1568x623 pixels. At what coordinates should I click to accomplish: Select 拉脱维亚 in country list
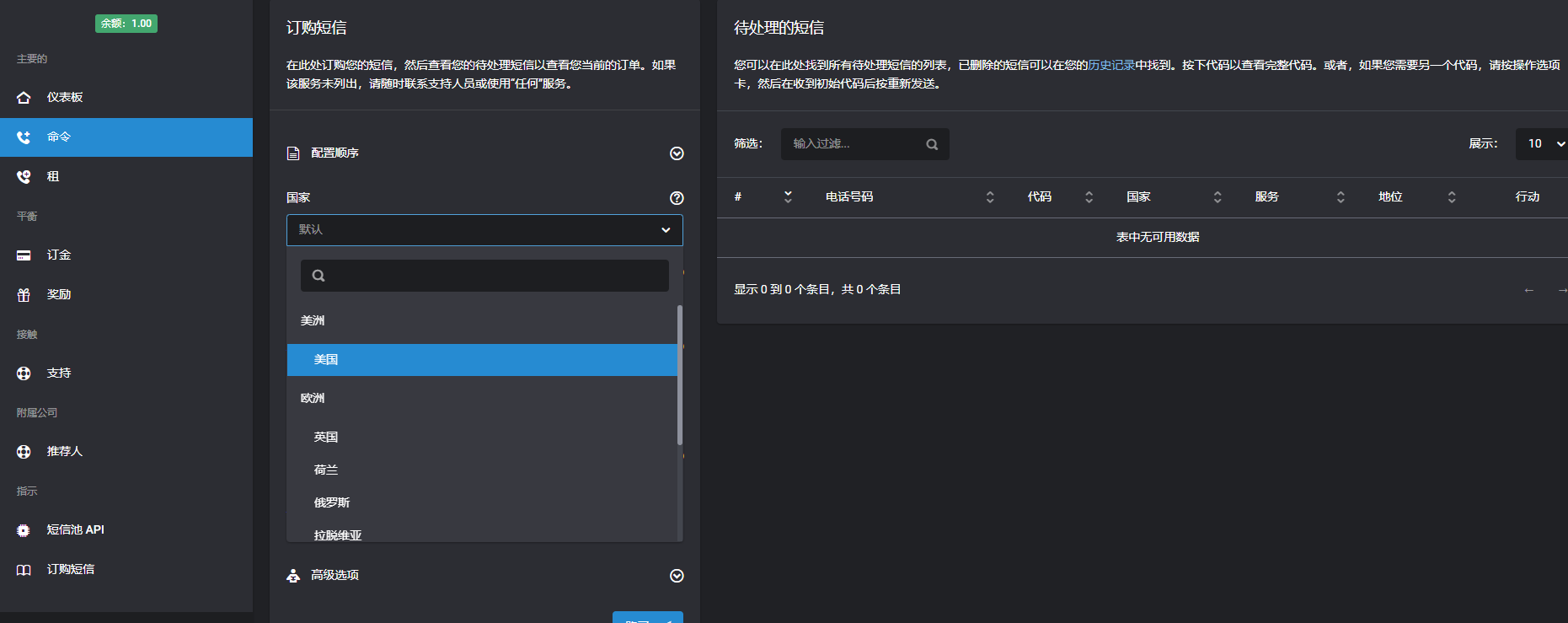(482, 533)
